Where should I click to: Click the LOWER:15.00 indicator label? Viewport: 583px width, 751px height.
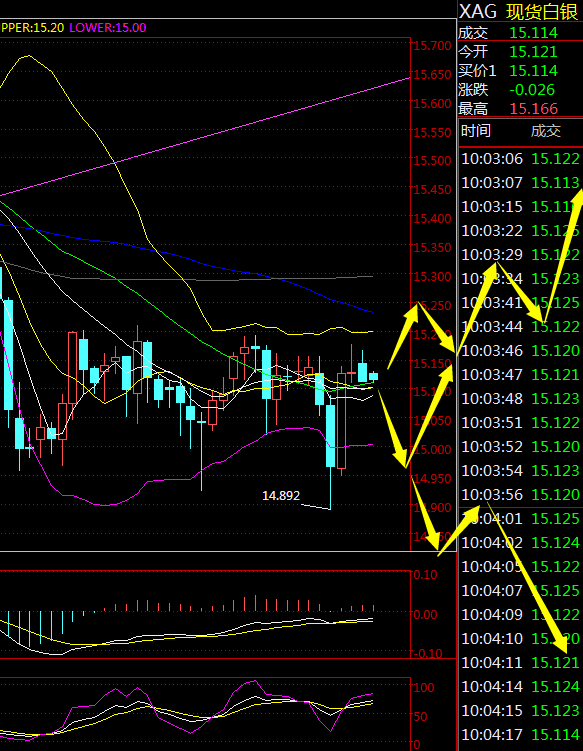pyautogui.click(x=108, y=28)
